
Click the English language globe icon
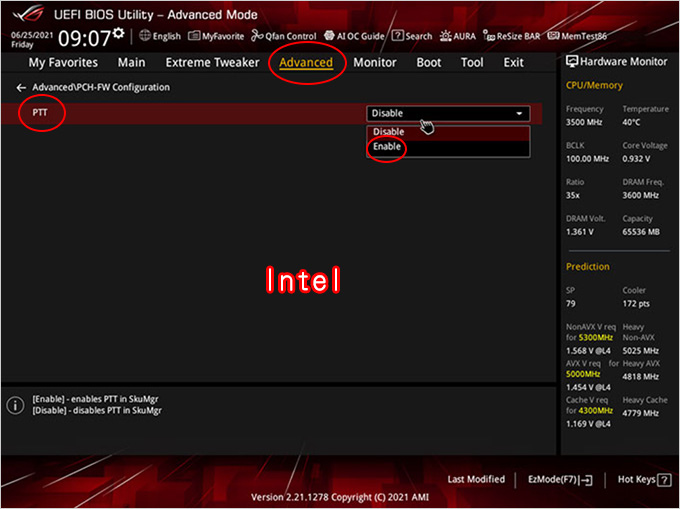point(145,36)
